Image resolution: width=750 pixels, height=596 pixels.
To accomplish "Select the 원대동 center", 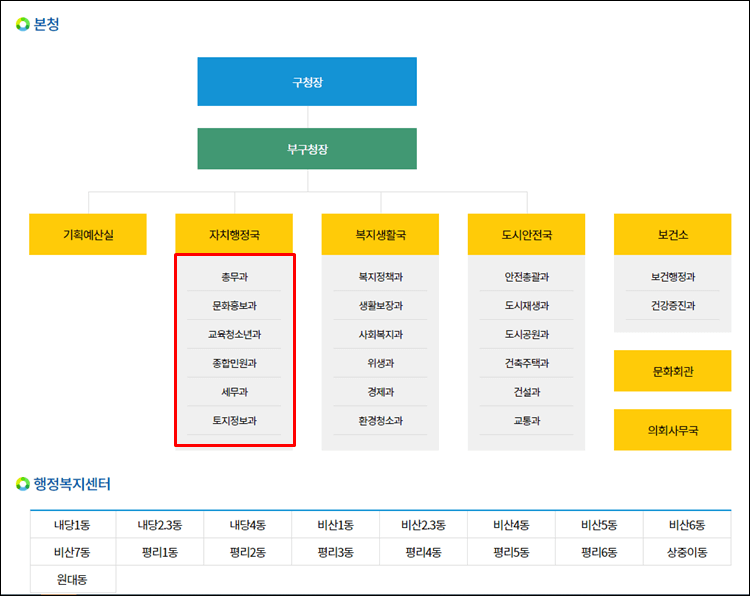I will (x=72, y=579).
